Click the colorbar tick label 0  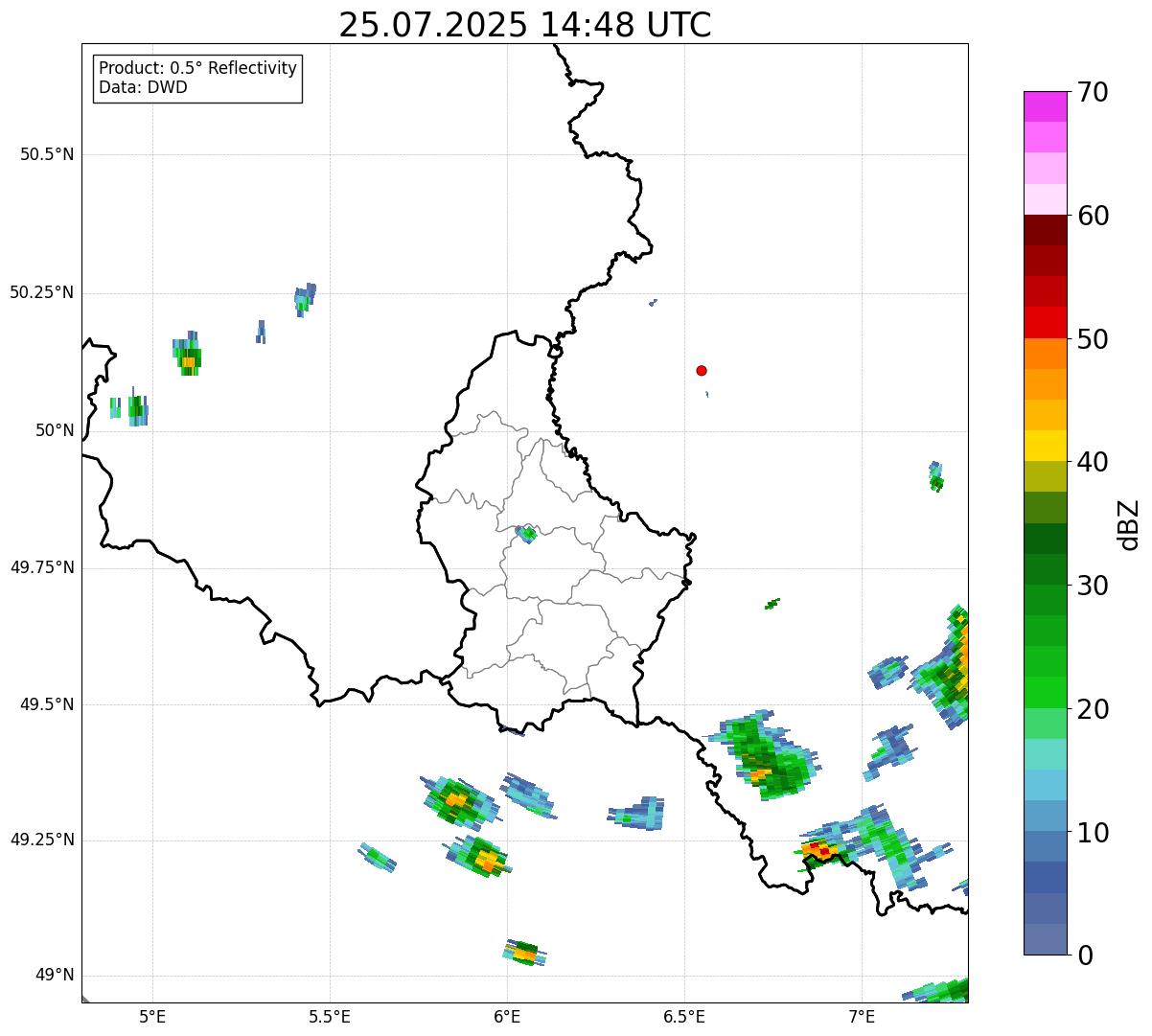1085,955
